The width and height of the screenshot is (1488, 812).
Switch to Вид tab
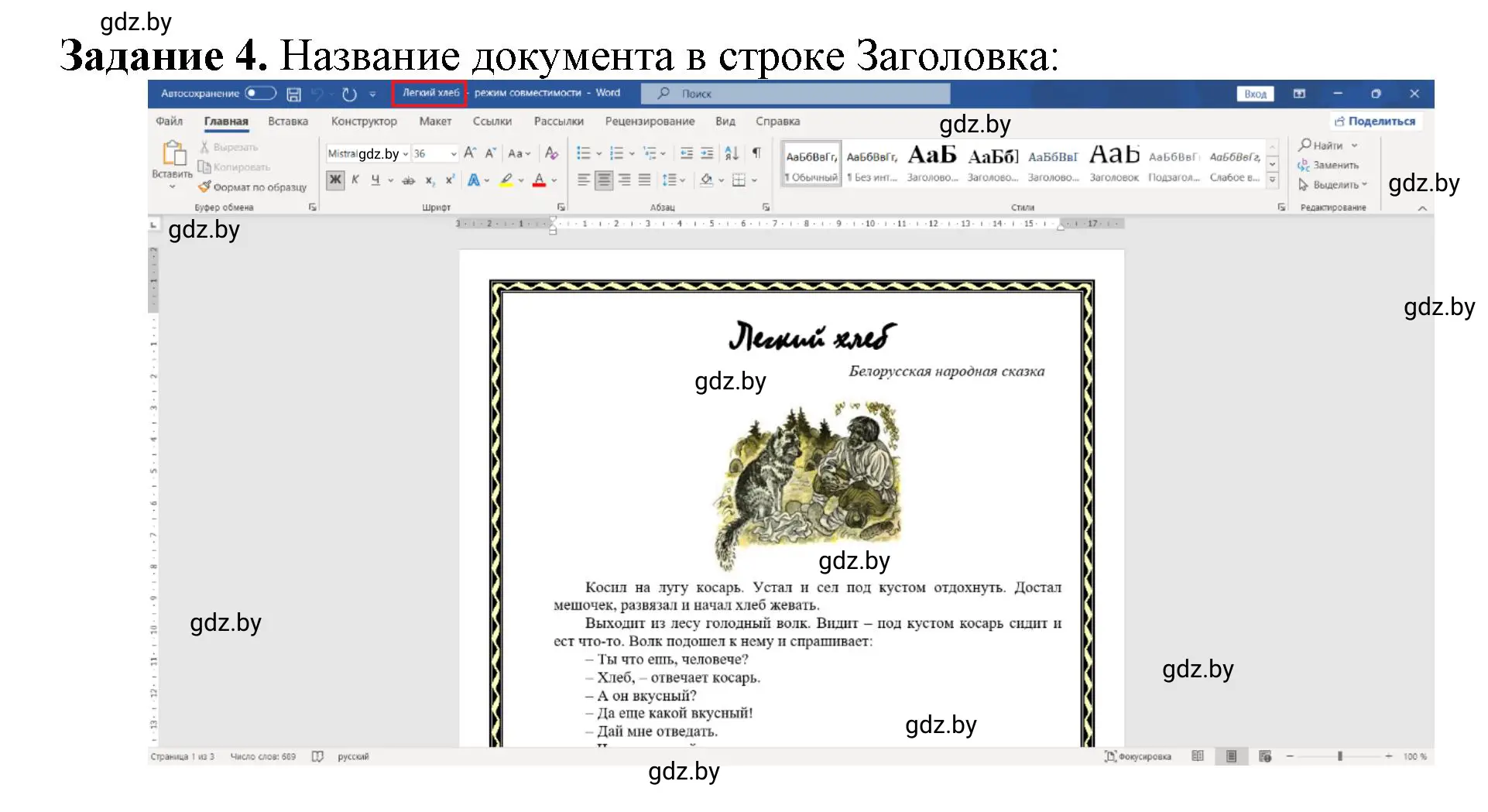(x=725, y=122)
